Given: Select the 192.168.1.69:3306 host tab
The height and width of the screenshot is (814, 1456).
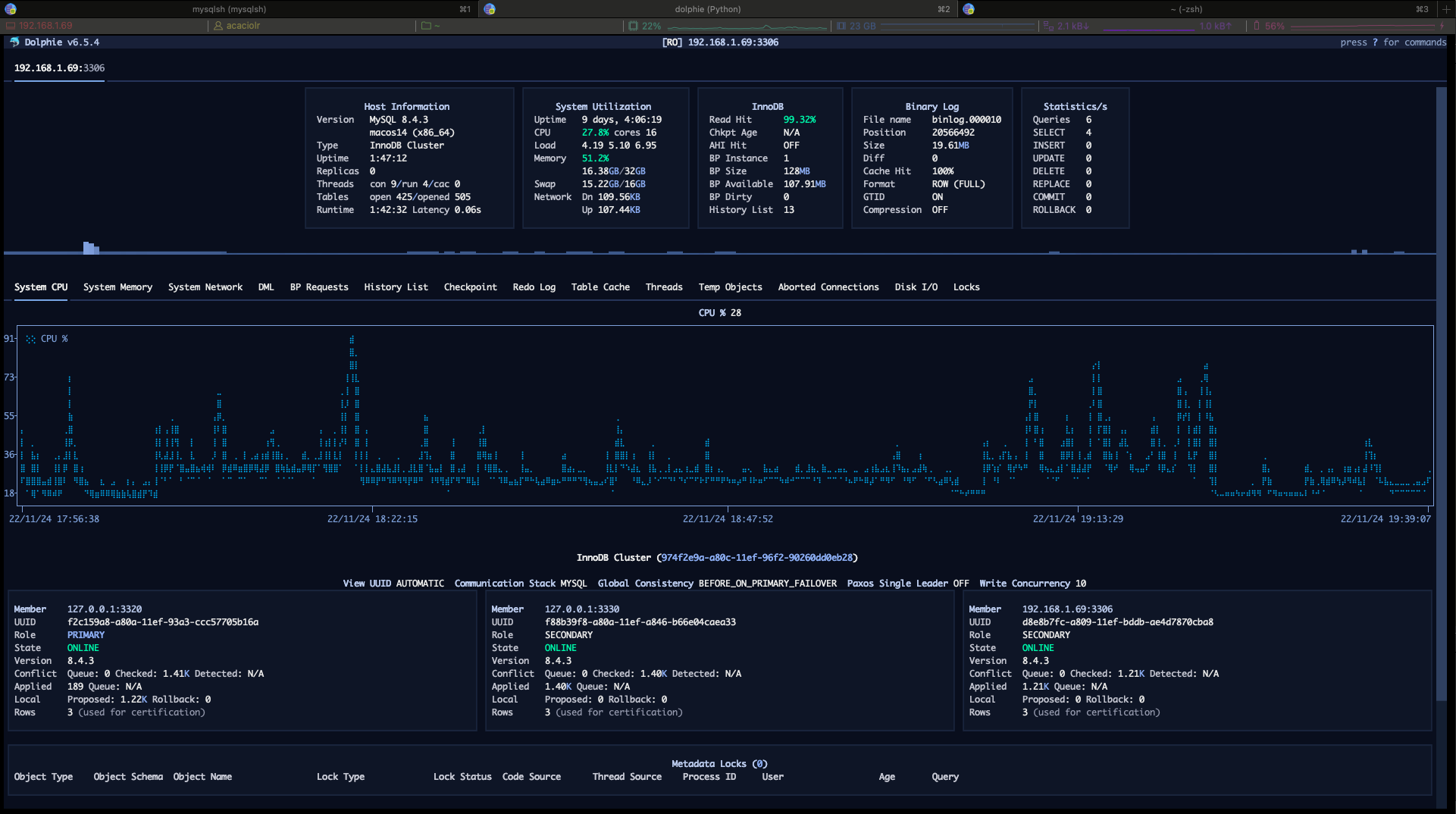Looking at the screenshot, I should (x=59, y=68).
